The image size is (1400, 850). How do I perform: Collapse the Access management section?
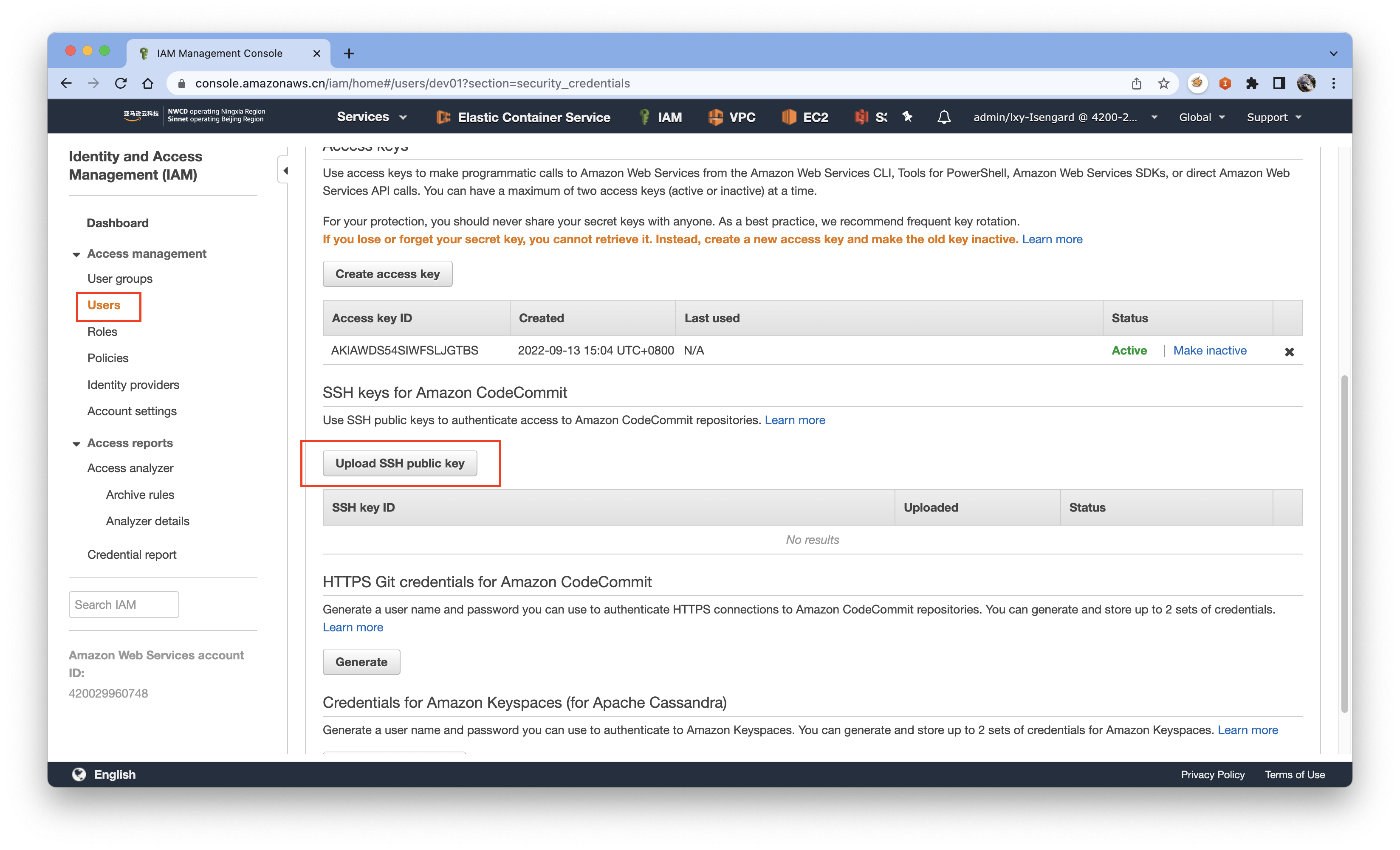click(76, 254)
